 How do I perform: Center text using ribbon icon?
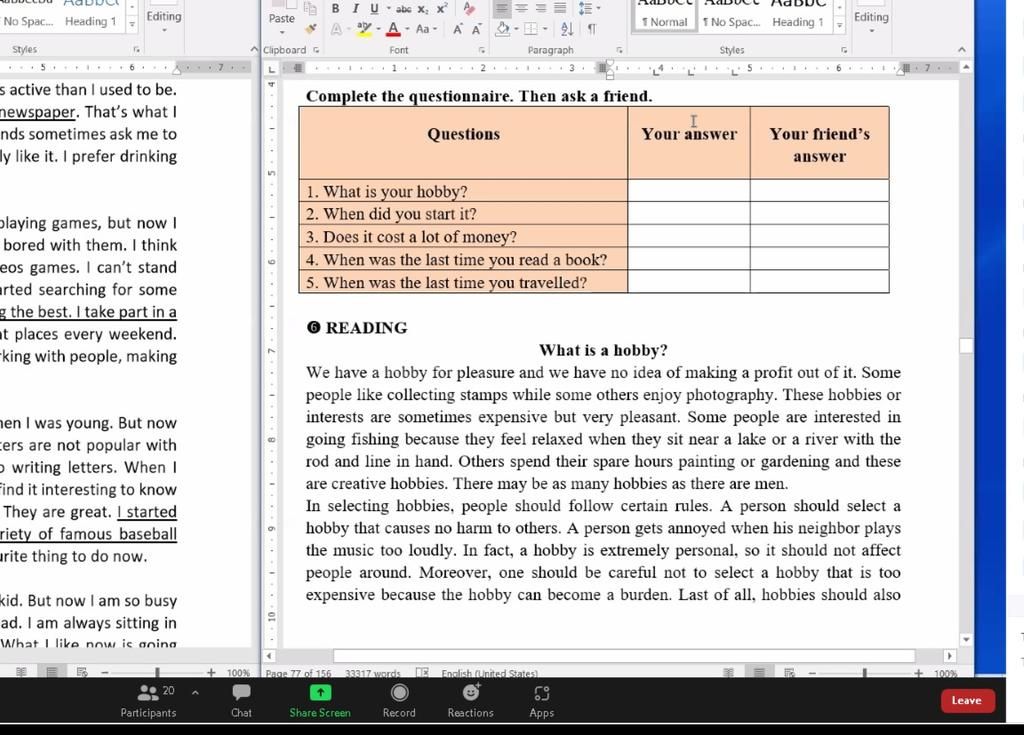pyautogui.click(x=521, y=8)
